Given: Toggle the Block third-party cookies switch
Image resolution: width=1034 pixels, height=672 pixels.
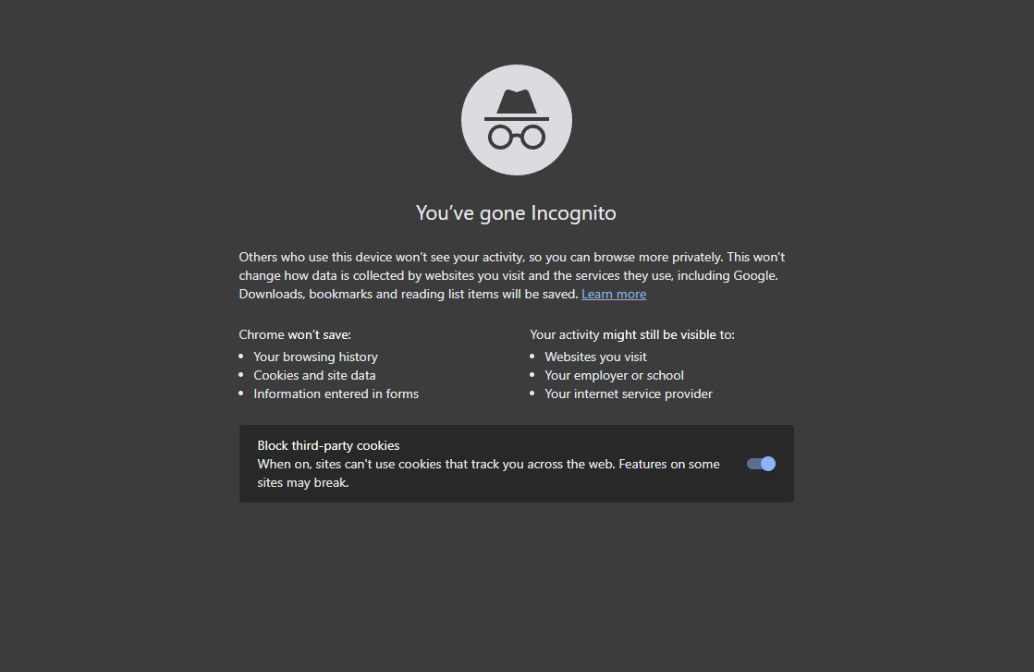Looking at the screenshot, I should 761,464.
